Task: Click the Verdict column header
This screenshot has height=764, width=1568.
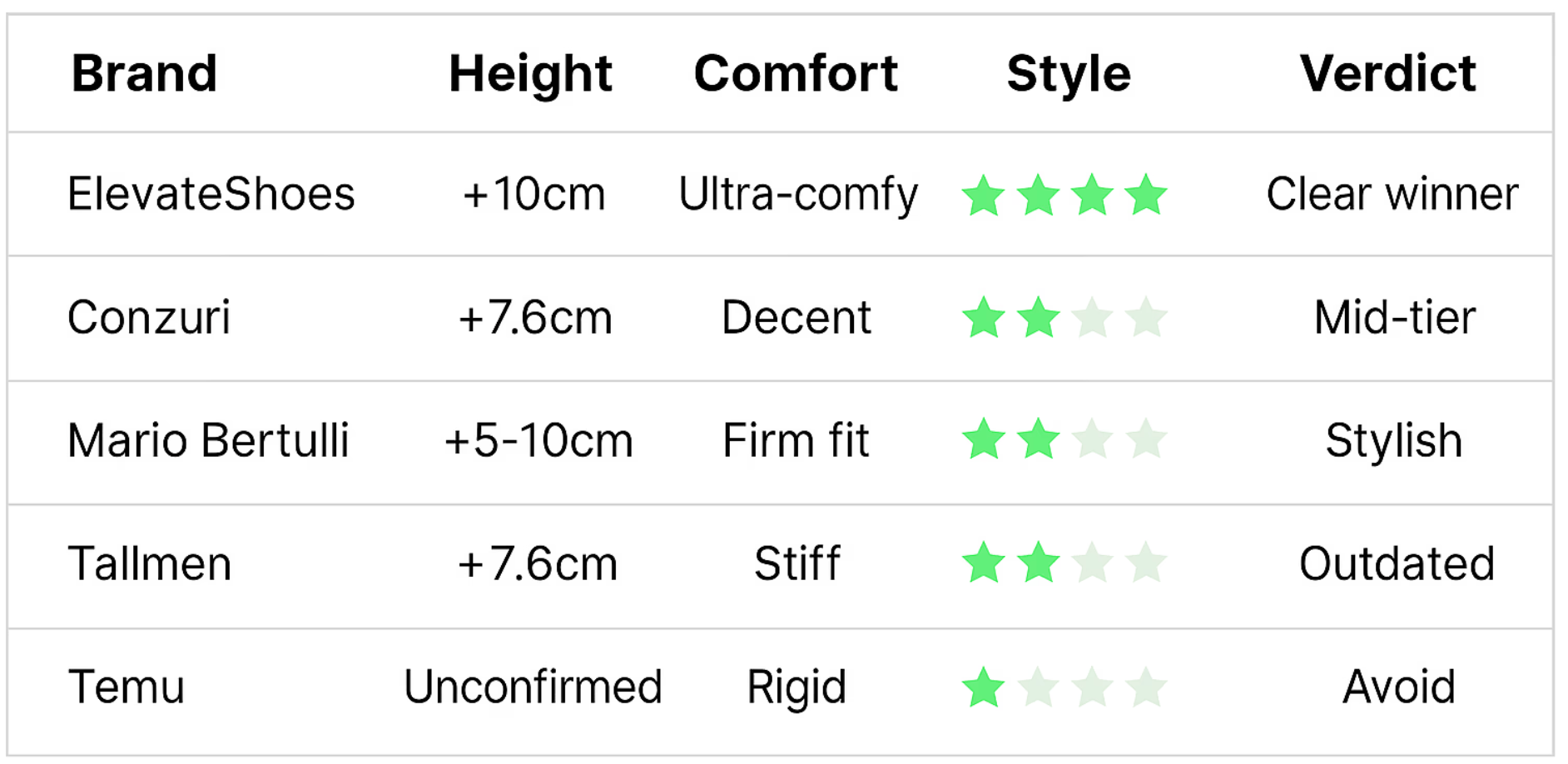Action: click(1387, 73)
